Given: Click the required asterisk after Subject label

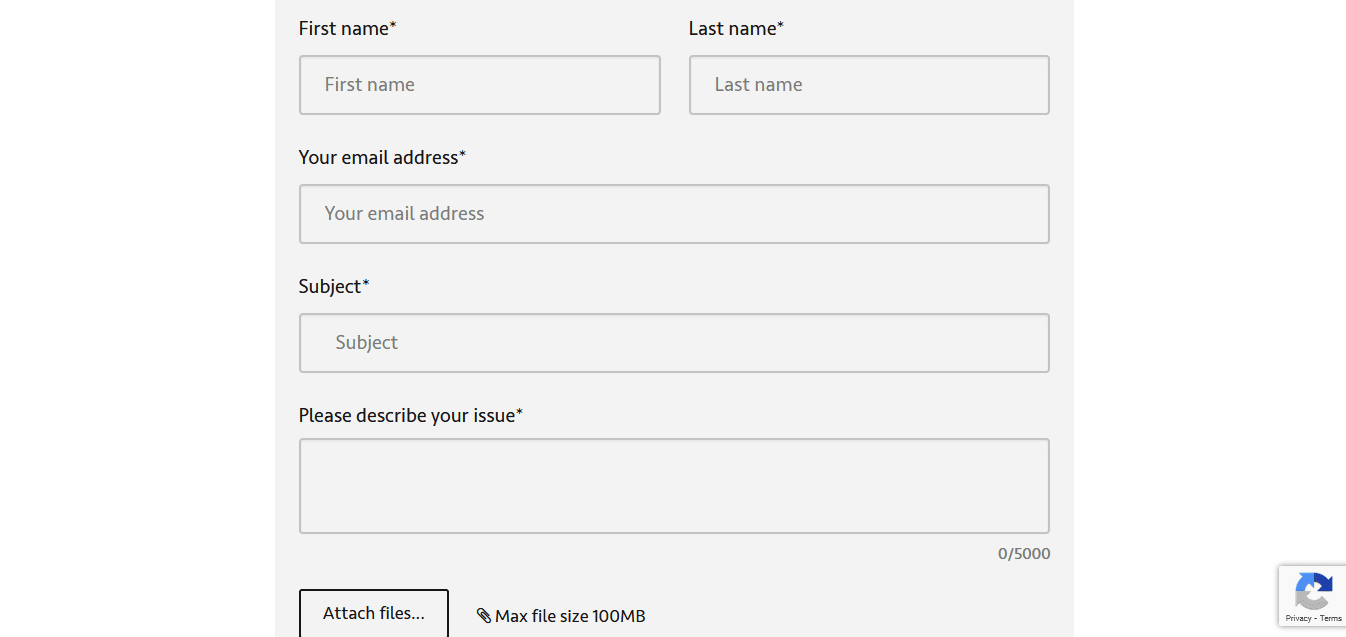Looking at the screenshot, I should [366, 283].
